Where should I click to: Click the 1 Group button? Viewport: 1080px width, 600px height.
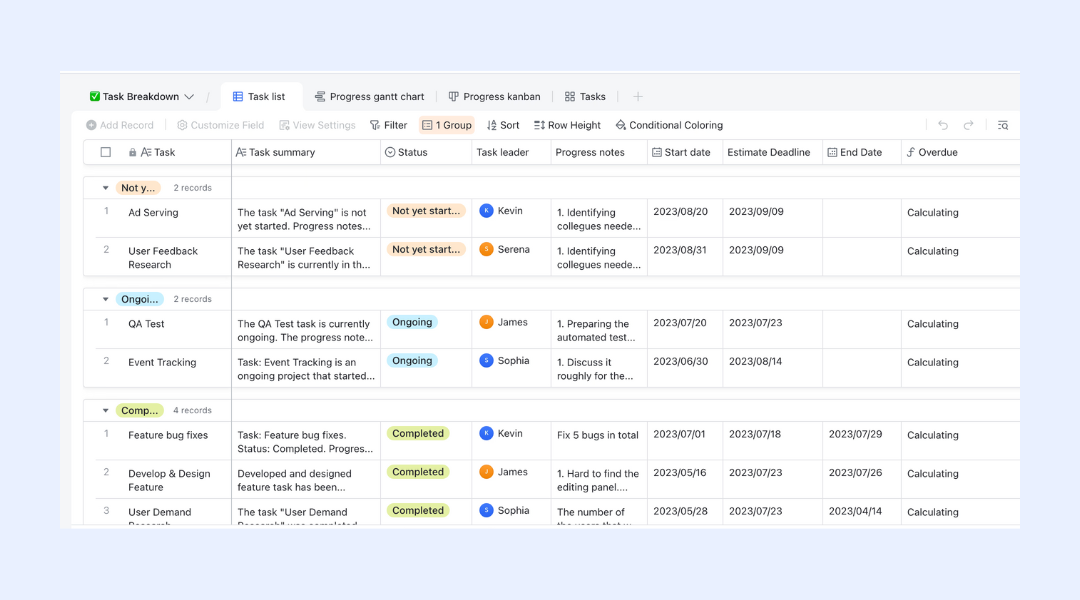pos(447,125)
